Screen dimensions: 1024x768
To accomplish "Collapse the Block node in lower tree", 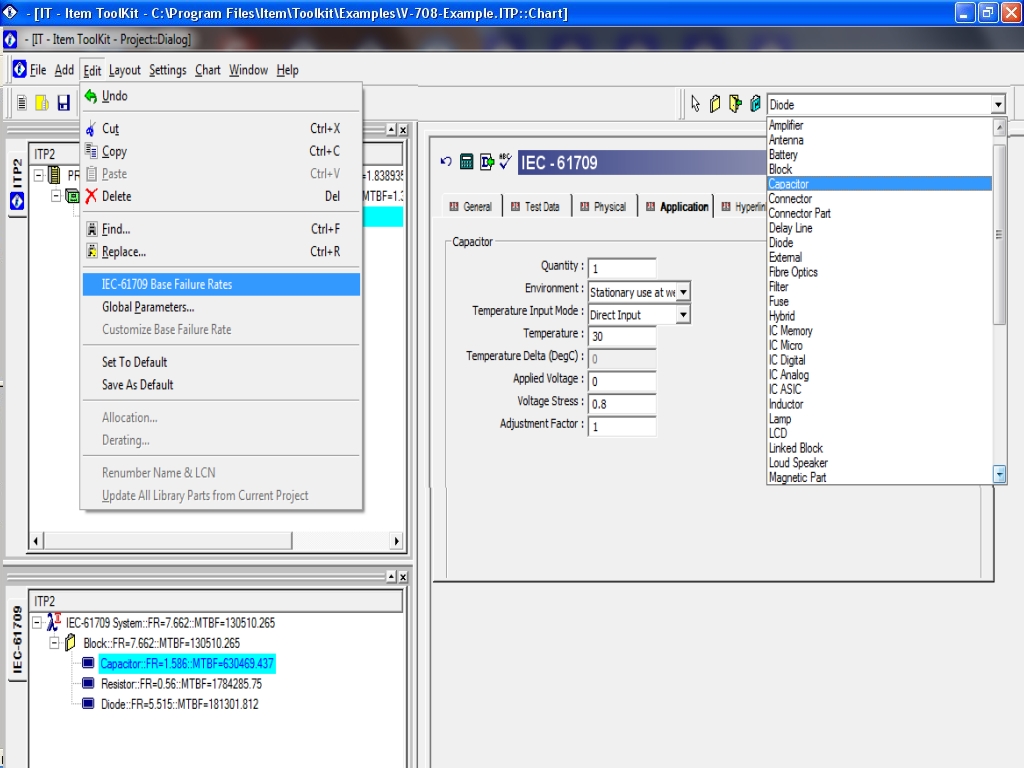I will pyautogui.click(x=55, y=643).
